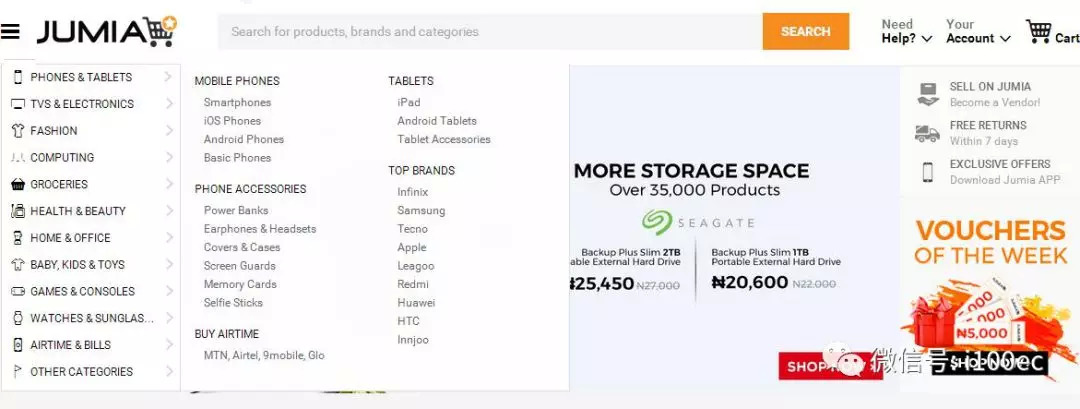Click the Sell on Jumia icon
Viewport: 1080px width, 409px height.
(x=927, y=94)
